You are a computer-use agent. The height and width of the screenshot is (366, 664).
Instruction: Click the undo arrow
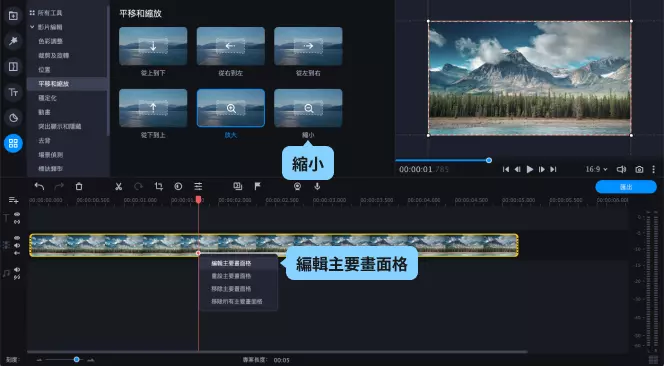pyautogui.click(x=39, y=186)
